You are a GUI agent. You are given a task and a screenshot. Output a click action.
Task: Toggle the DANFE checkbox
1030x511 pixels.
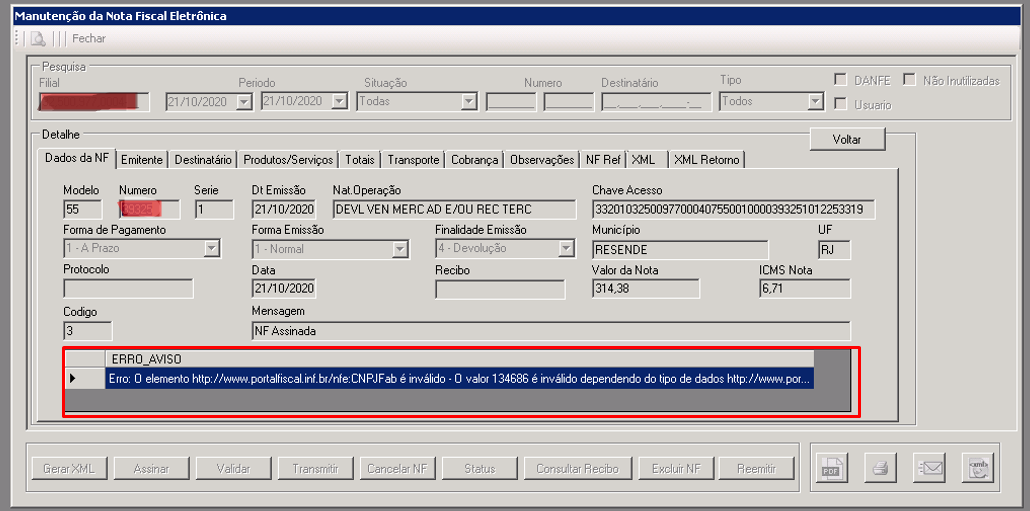tap(840, 80)
